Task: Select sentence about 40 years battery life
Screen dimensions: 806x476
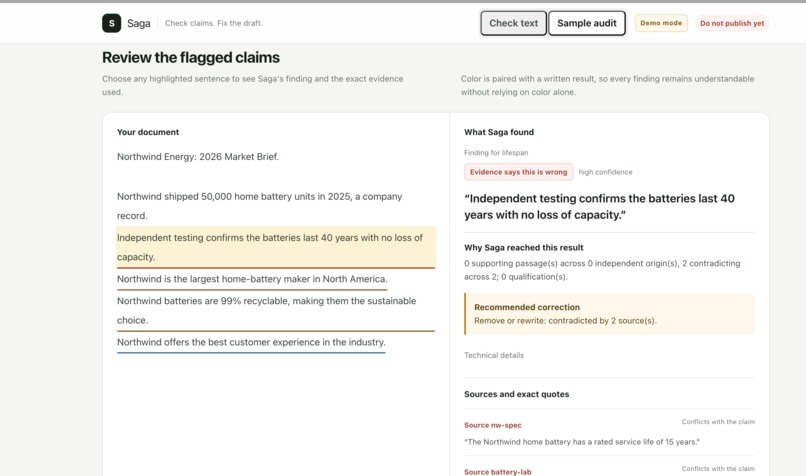Action: (x=276, y=247)
